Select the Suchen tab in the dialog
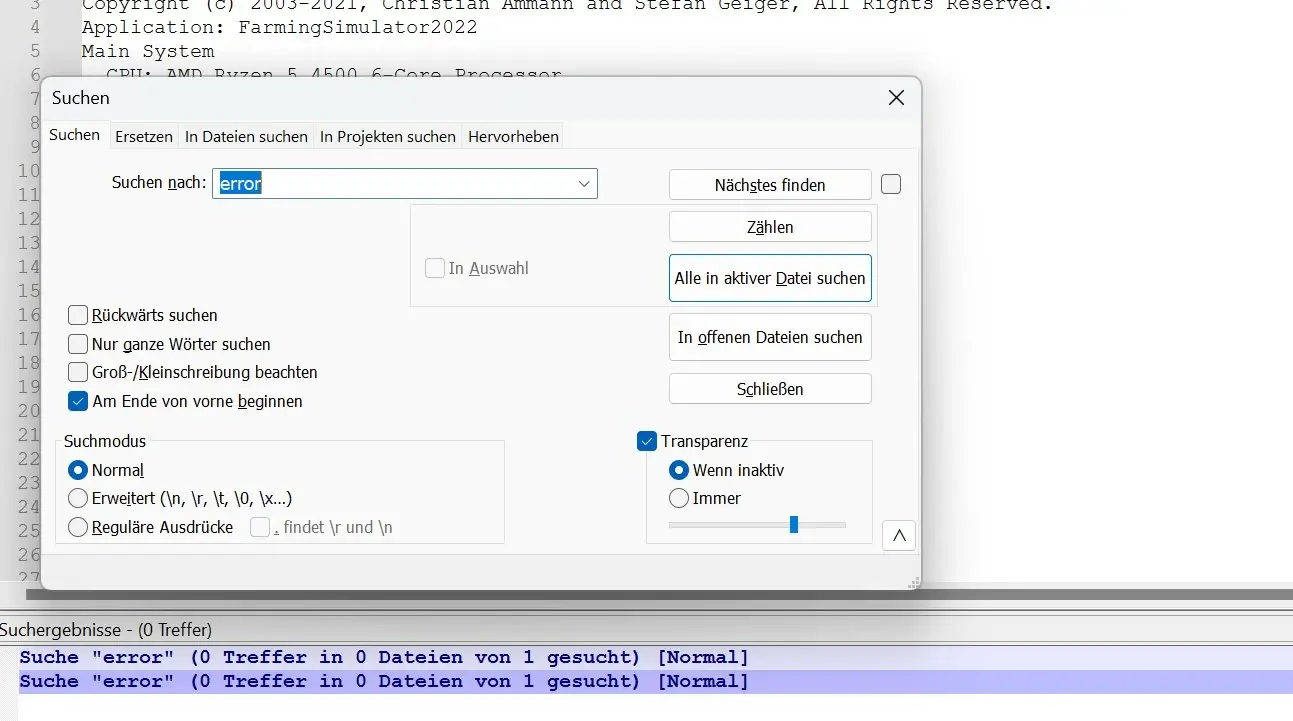This screenshot has height=721, width=1293. [75, 135]
